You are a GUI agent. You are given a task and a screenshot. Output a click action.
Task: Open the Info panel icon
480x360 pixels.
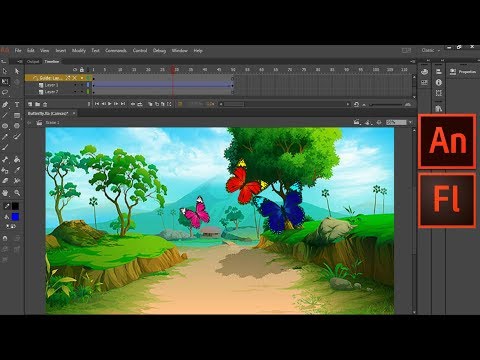(x=439, y=82)
